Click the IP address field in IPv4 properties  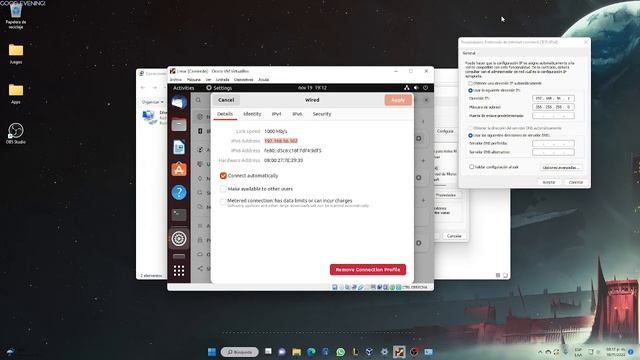(x=553, y=98)
